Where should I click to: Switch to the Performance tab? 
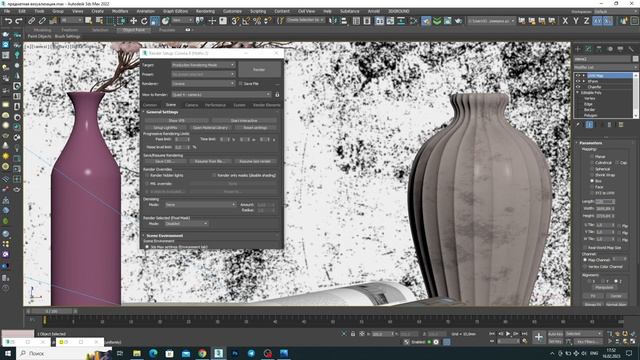coord(216,105)
